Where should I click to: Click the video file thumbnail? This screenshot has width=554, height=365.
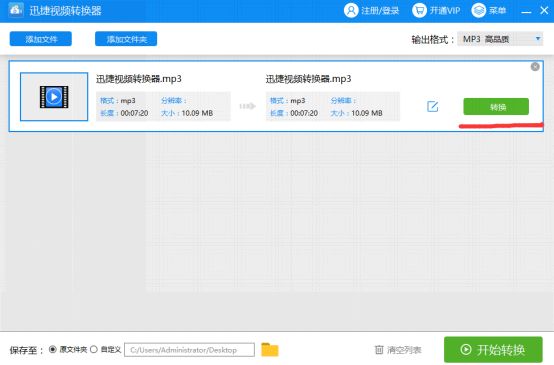pyautogui.click(x=54, y=96)
